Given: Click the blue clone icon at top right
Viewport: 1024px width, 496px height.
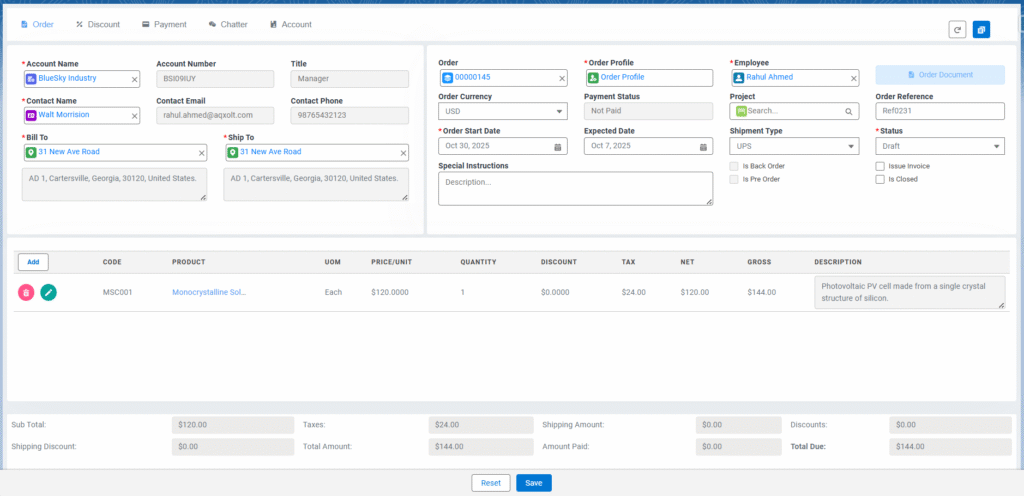Looking at the screenshot, I should click(981, 30).
